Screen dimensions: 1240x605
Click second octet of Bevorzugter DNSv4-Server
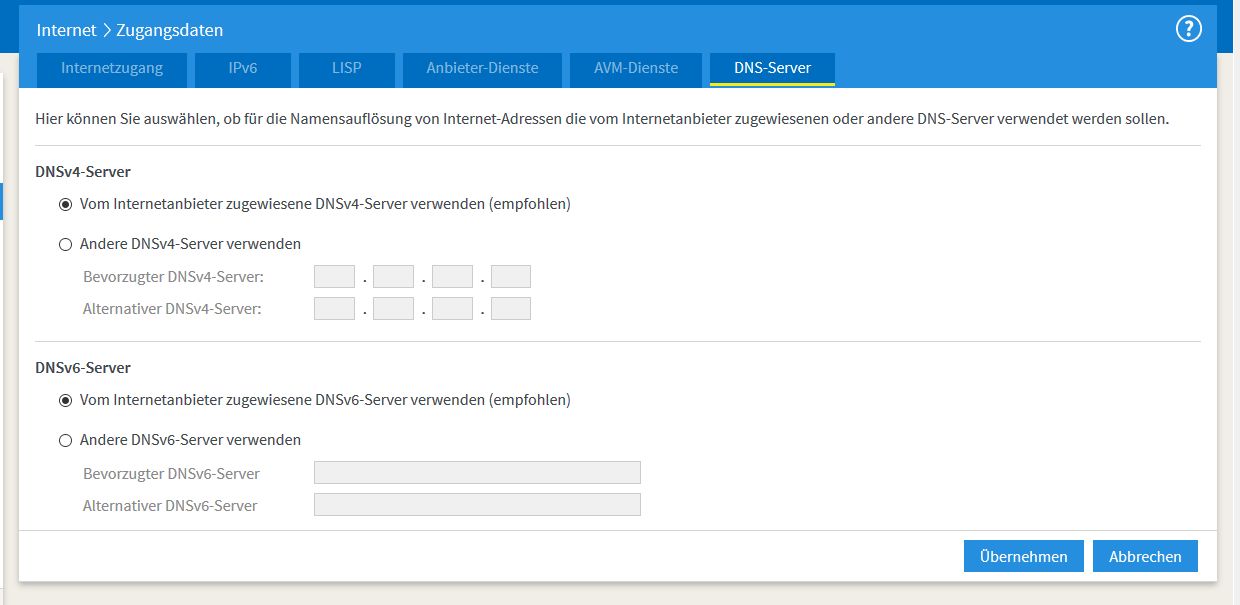pyautogui.click(x=393, y=277)
